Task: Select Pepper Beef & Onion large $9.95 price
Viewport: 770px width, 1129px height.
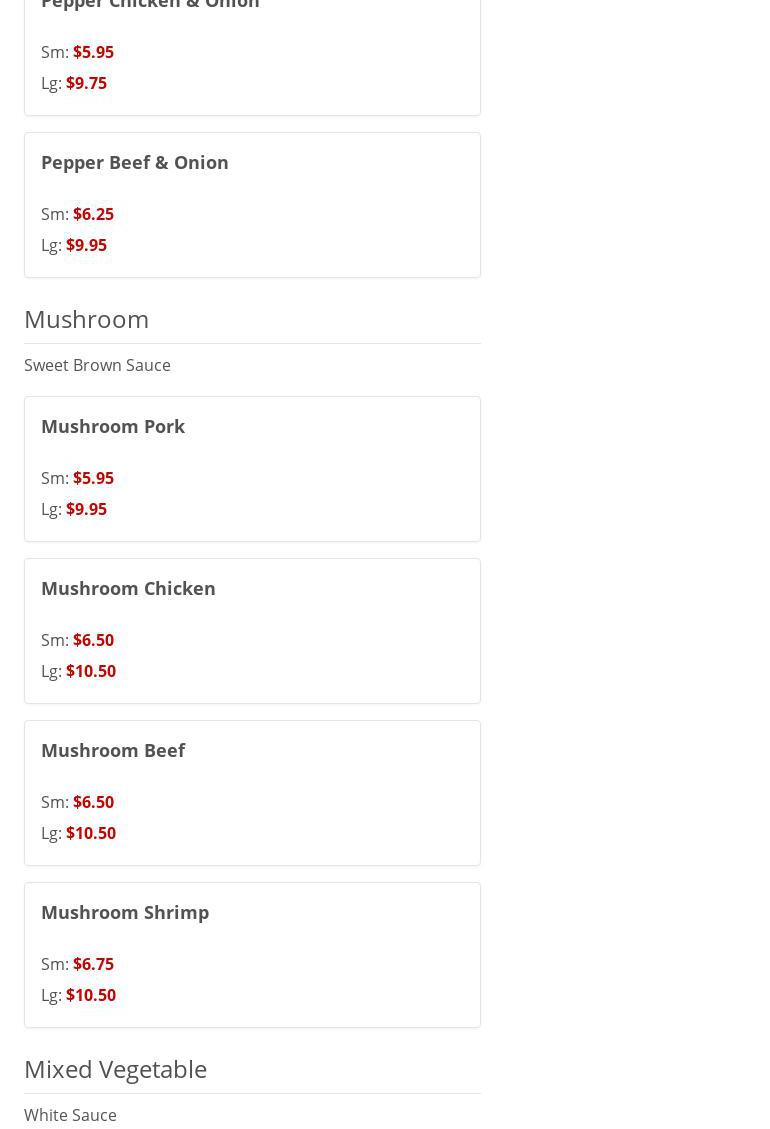Action: click(x=86, y=245)
